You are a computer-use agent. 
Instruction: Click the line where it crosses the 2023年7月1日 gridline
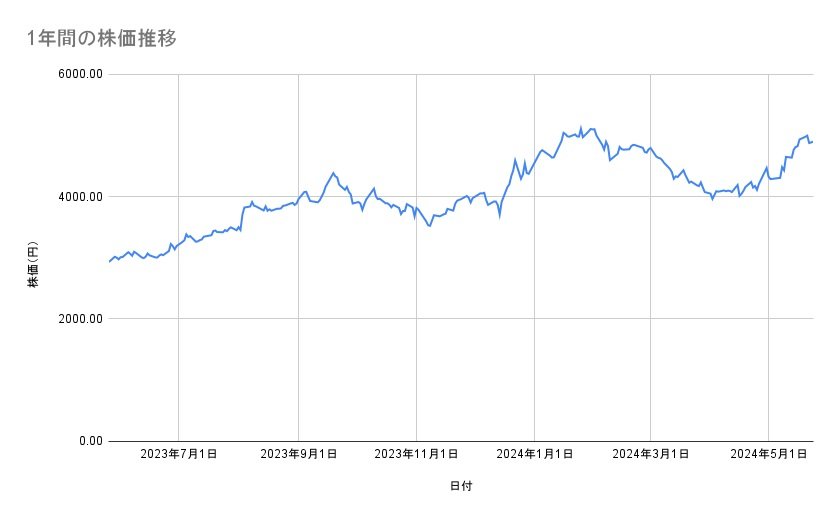coord(178,243)
